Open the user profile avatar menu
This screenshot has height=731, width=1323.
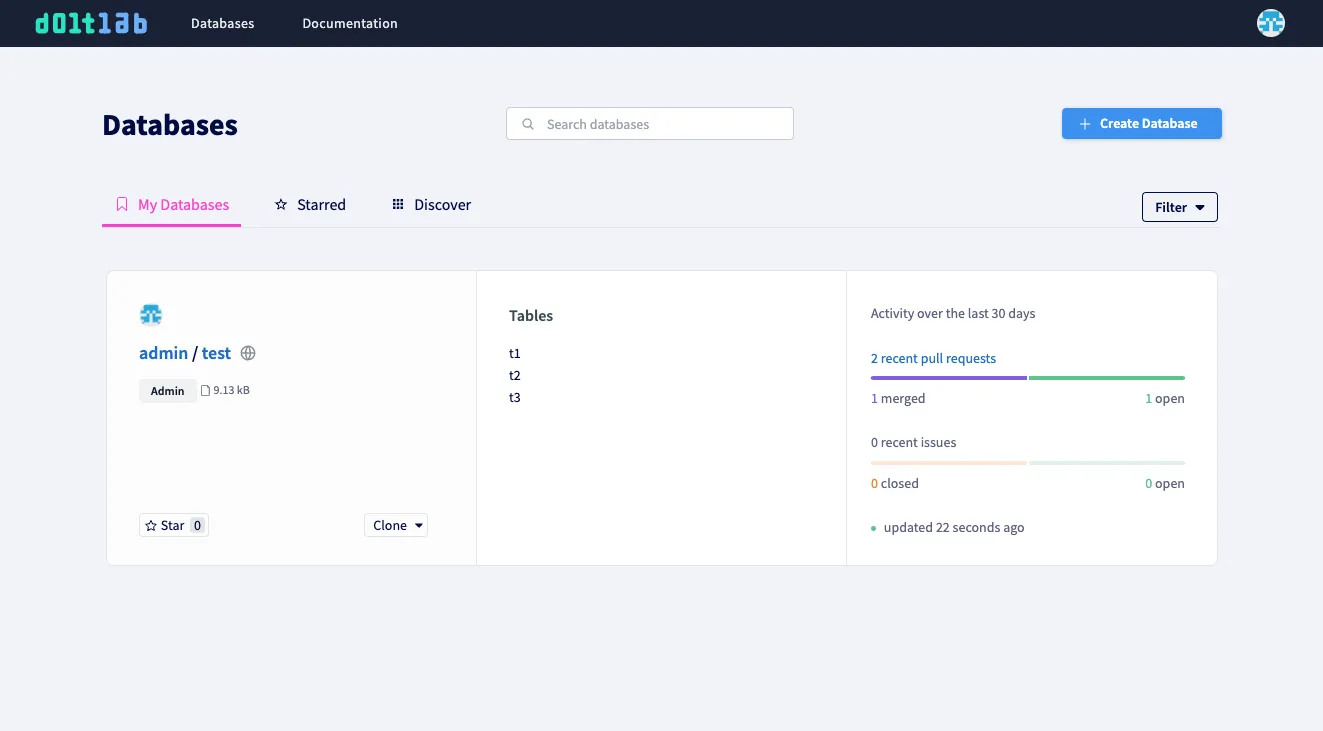[1270, 22]
